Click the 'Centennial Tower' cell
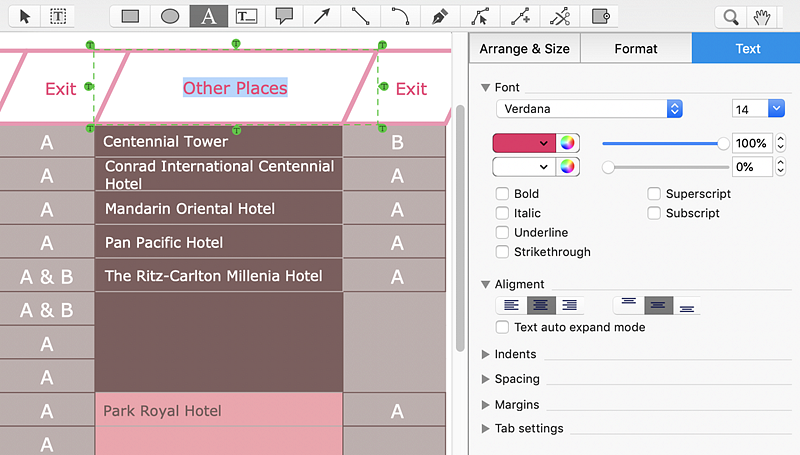800x455 pixels. pyautogui.click(x=218, y=141)
